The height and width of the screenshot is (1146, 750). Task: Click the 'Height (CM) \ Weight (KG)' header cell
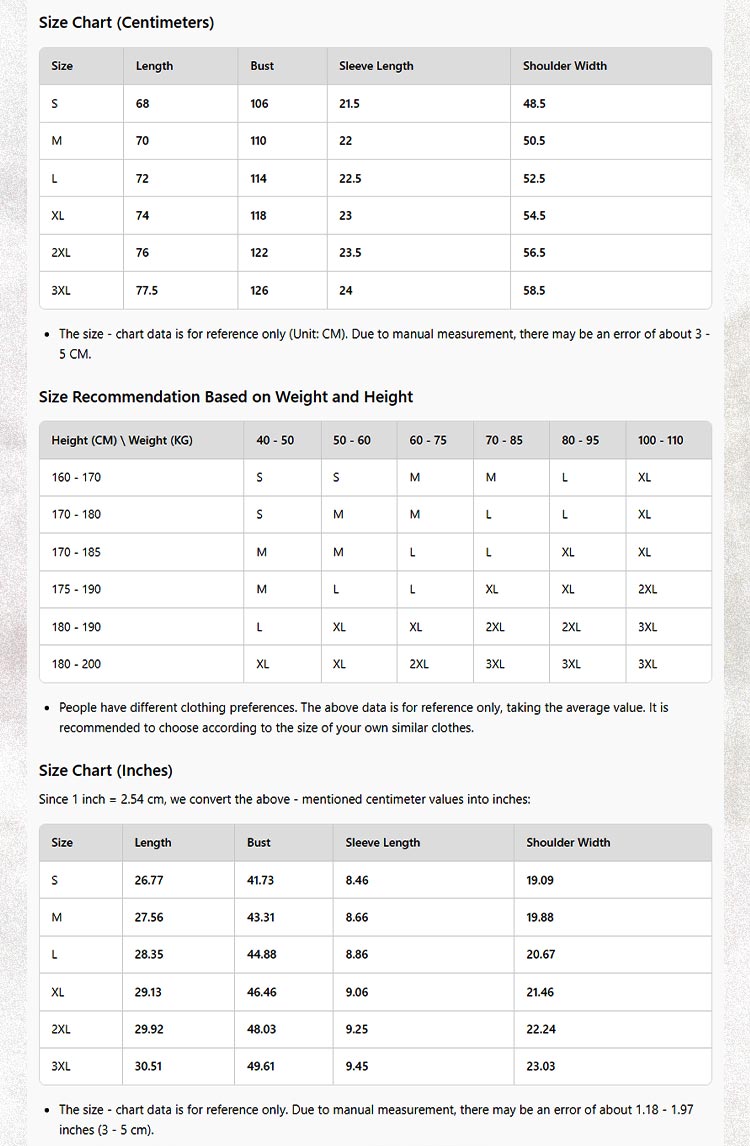pyautogui.click(x=122, y=440)
